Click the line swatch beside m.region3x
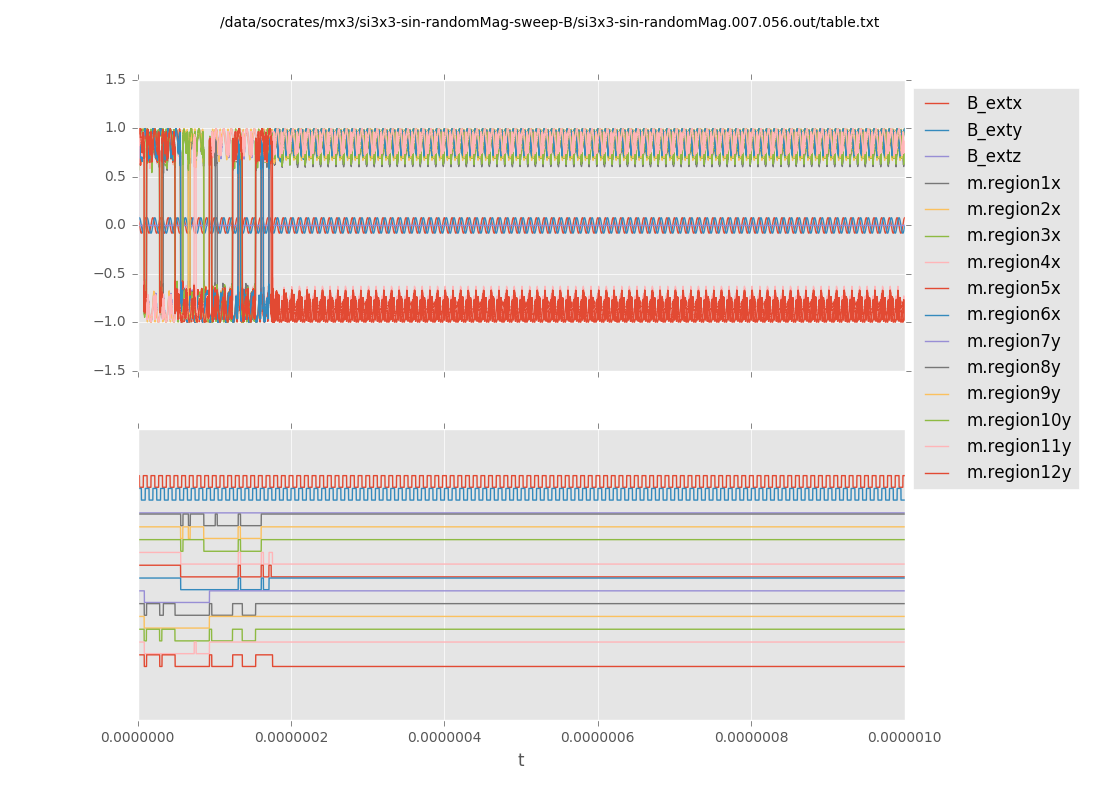Viewport: 1100px width, 800px height. 937,236
